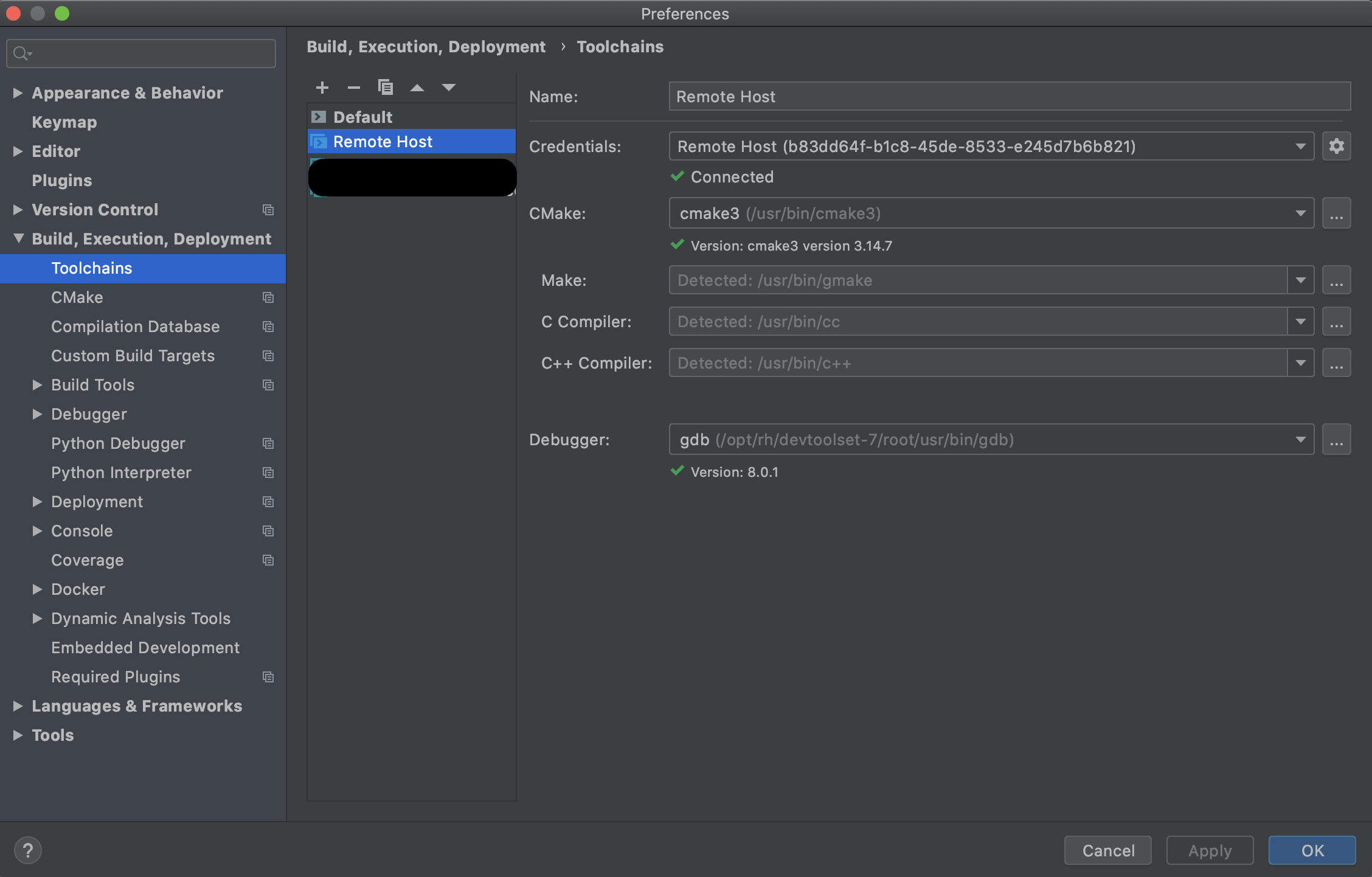Image resolution: width=1372 pixels, height=877 pixels.
Task: Click the help question mark icon
Action: [x=28, y=850]
